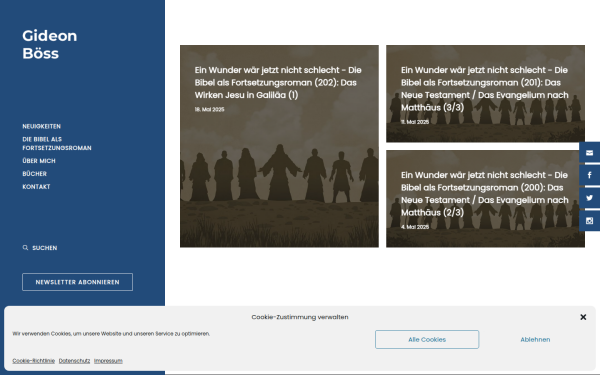
Task: Click the Suchen search link
Action: coord(44,248)
